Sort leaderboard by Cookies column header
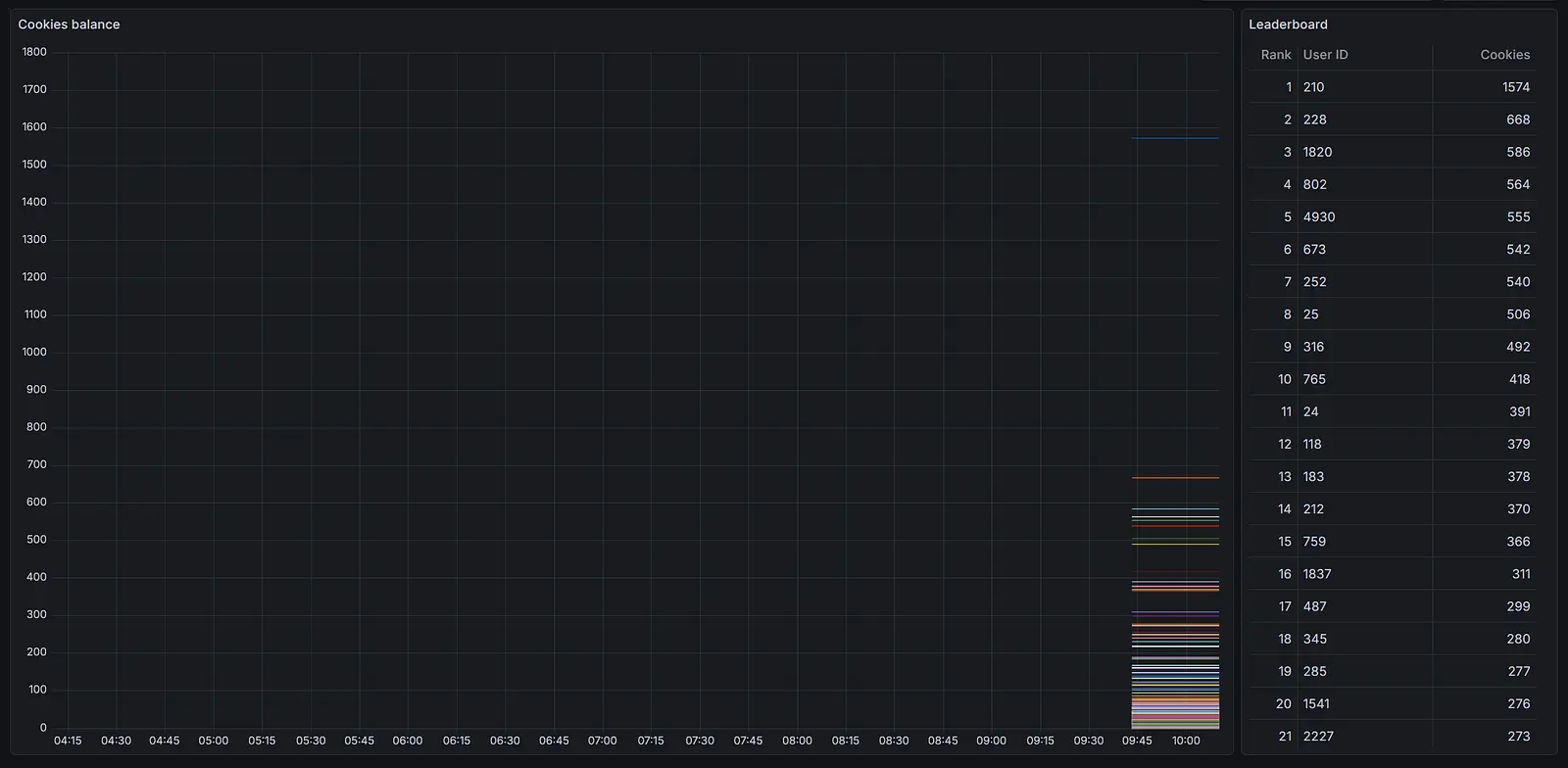1568x768 pixels. [x=1504, y=55]
